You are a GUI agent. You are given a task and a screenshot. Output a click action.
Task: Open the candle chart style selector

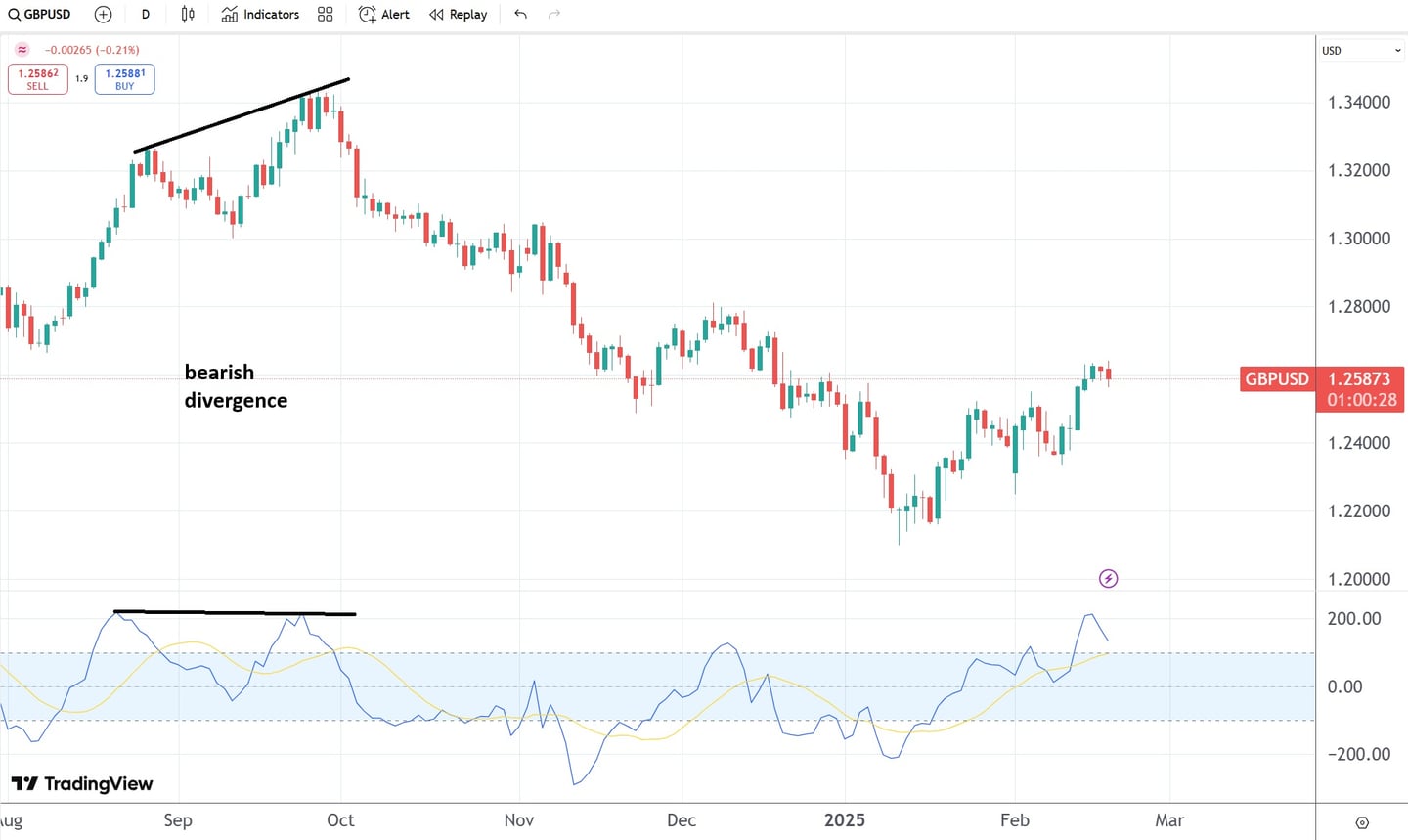point(188,14)
